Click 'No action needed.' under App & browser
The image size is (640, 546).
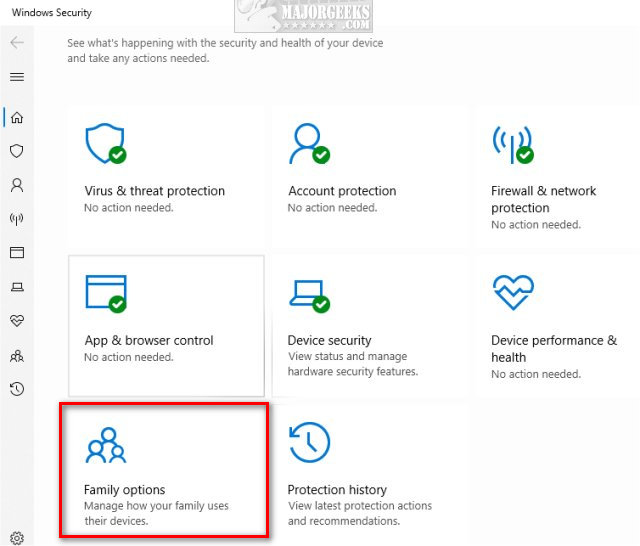pyautogui.click(x=129, y=357)
